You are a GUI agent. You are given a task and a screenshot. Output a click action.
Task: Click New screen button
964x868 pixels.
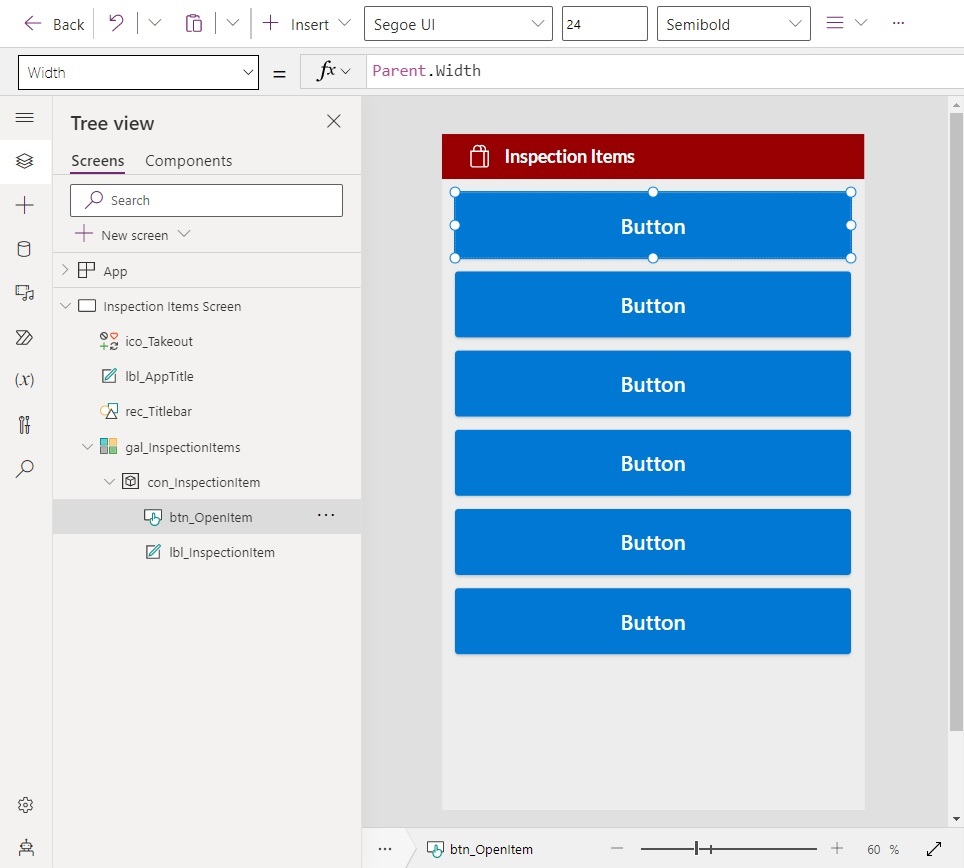pos(133,235)
